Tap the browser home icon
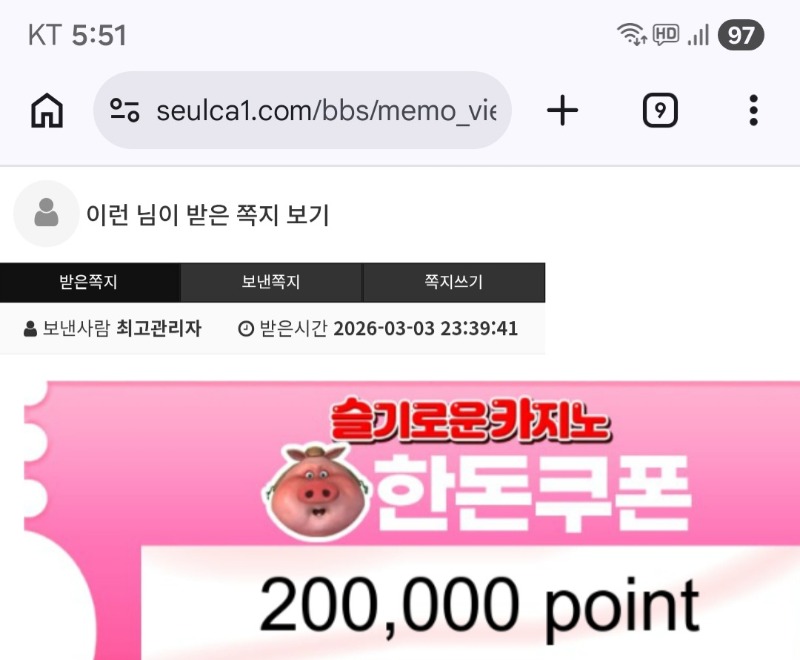 click(x=47, y=110)
